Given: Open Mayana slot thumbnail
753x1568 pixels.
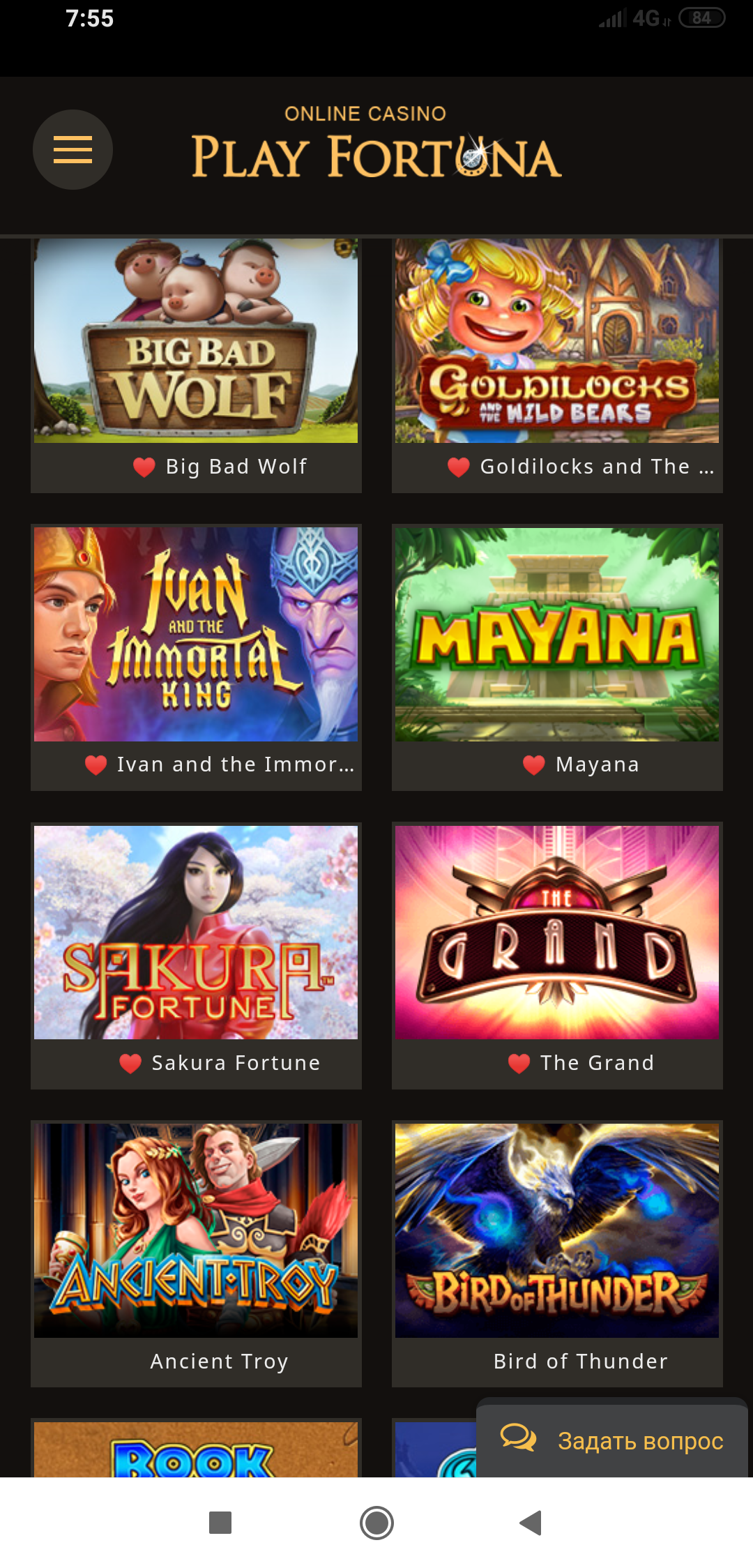Looking at the screenshot, I should (557, 634).
